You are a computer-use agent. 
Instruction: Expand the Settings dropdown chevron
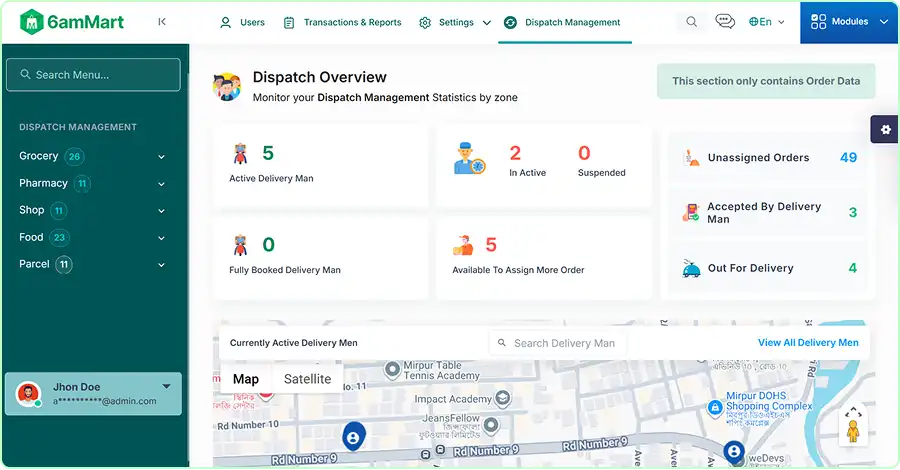click(x=487, y=23)
